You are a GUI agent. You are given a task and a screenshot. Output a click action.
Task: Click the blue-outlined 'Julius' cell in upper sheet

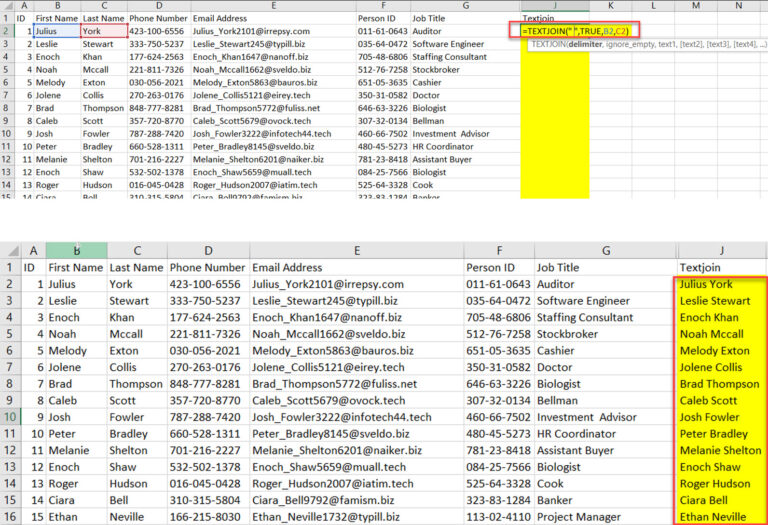[57, 31]
